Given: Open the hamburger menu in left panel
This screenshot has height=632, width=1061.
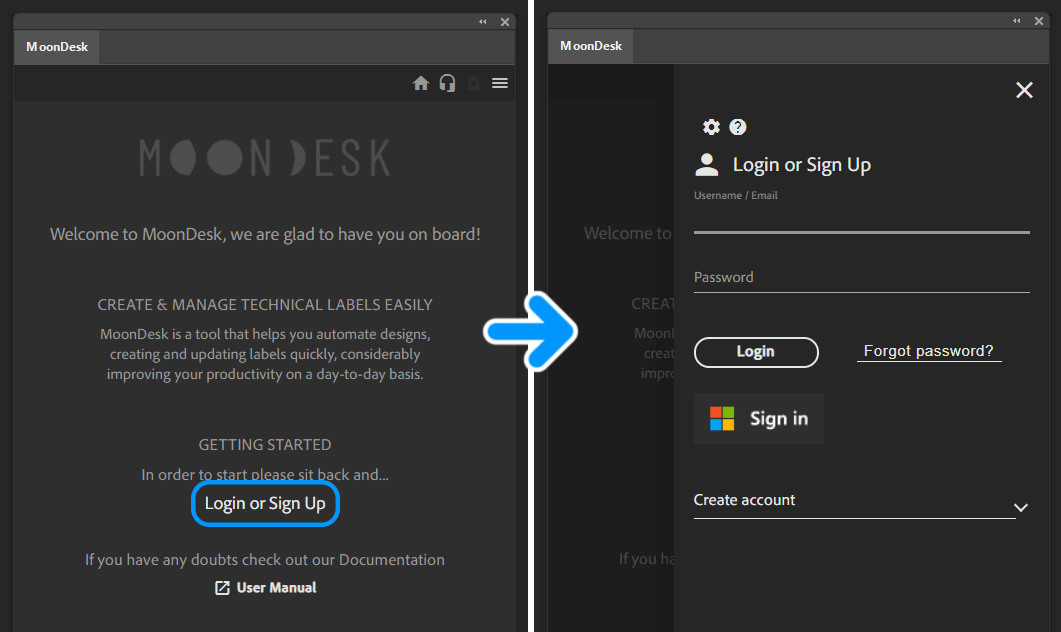Looking at the screenshot, I should (500, 83).
